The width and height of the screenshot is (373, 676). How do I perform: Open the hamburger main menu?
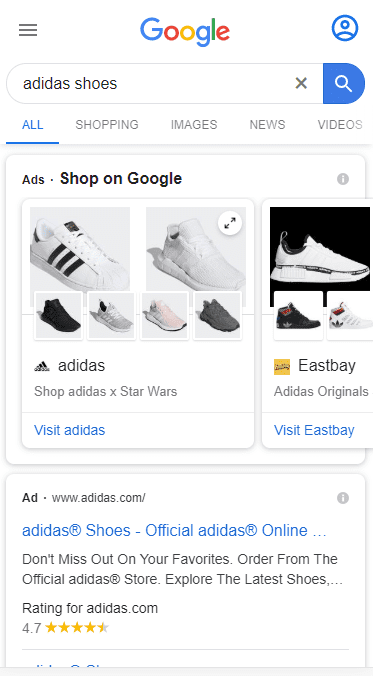point(28,30)
